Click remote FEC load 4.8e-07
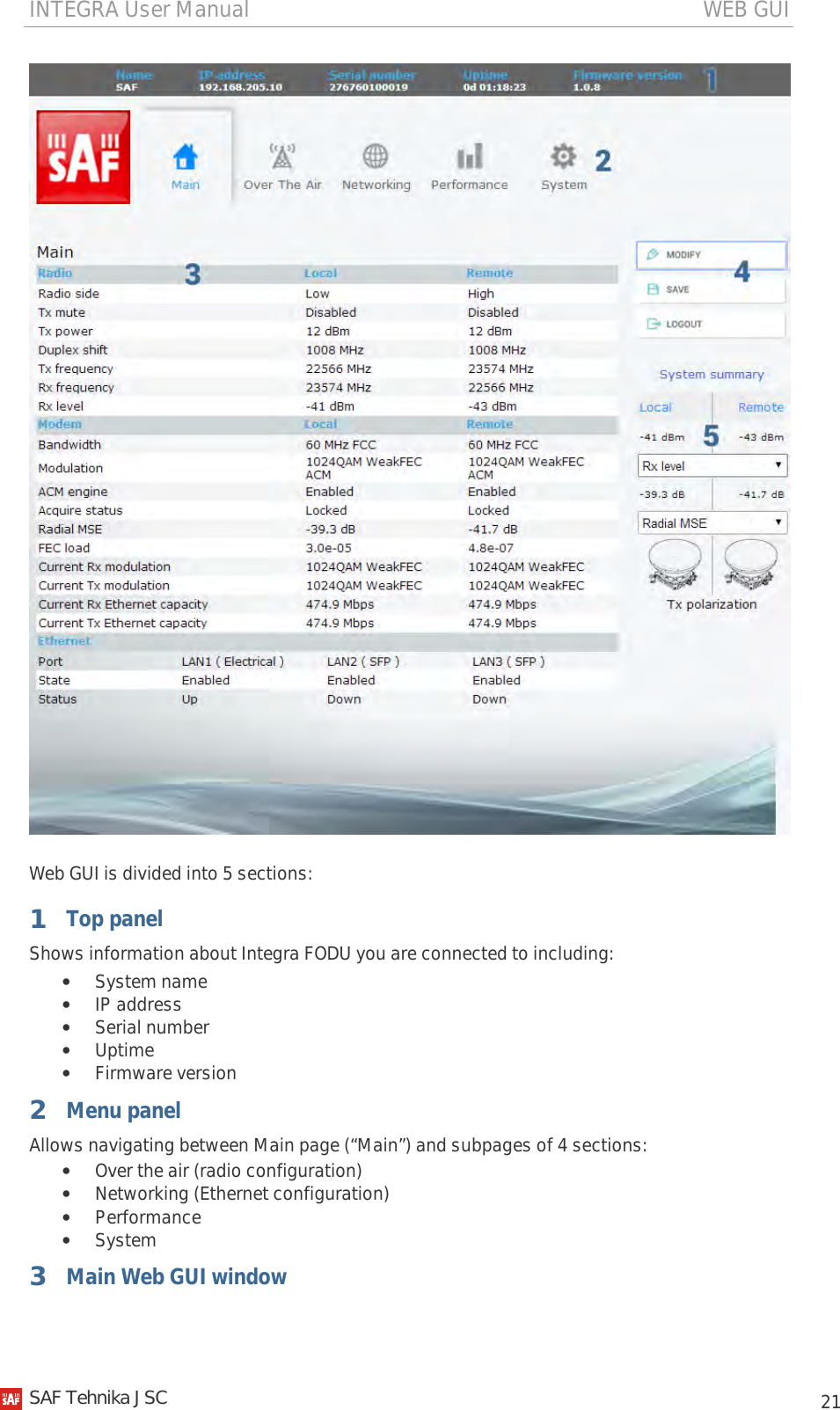The height and width of the screenshot is (1410, 840). [x=491, y=548]
